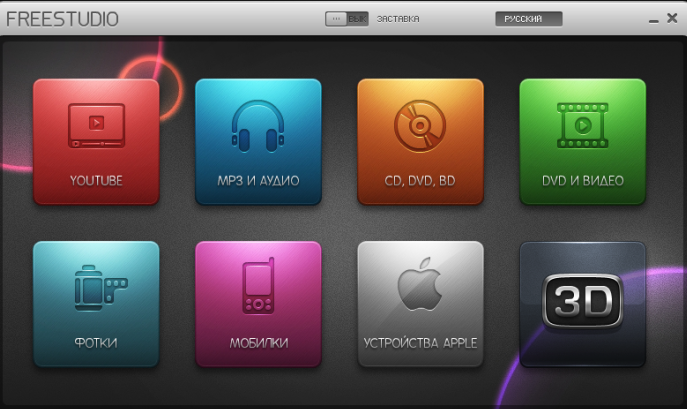This screenshot has width=687, height=409.
Task: Minimize the FreeStudio window
Action: (x=654, y=21)
